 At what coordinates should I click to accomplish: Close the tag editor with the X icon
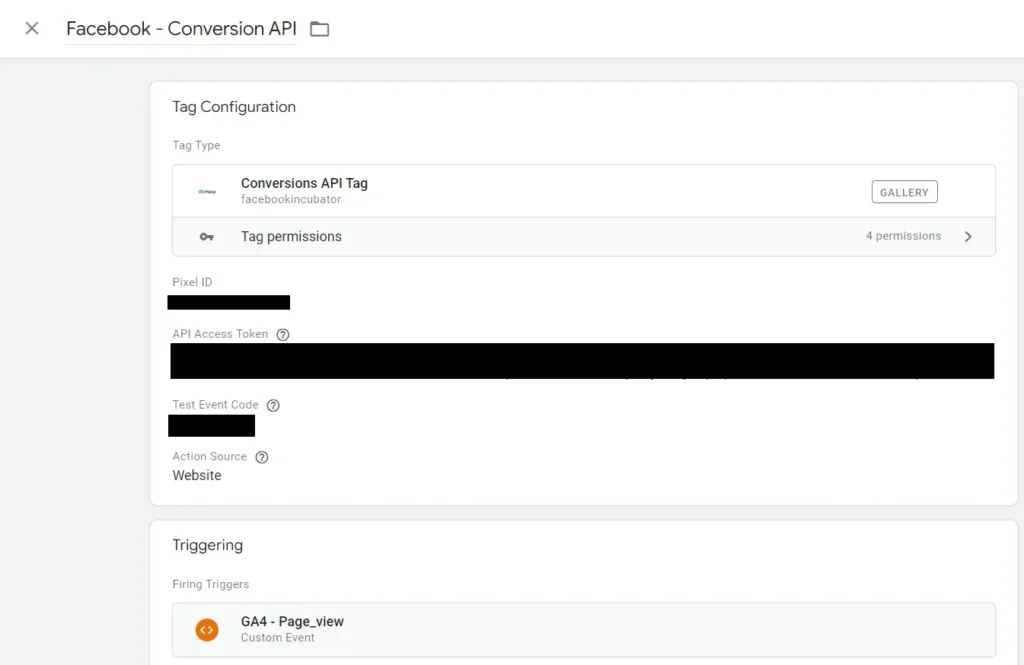(32, 28)
